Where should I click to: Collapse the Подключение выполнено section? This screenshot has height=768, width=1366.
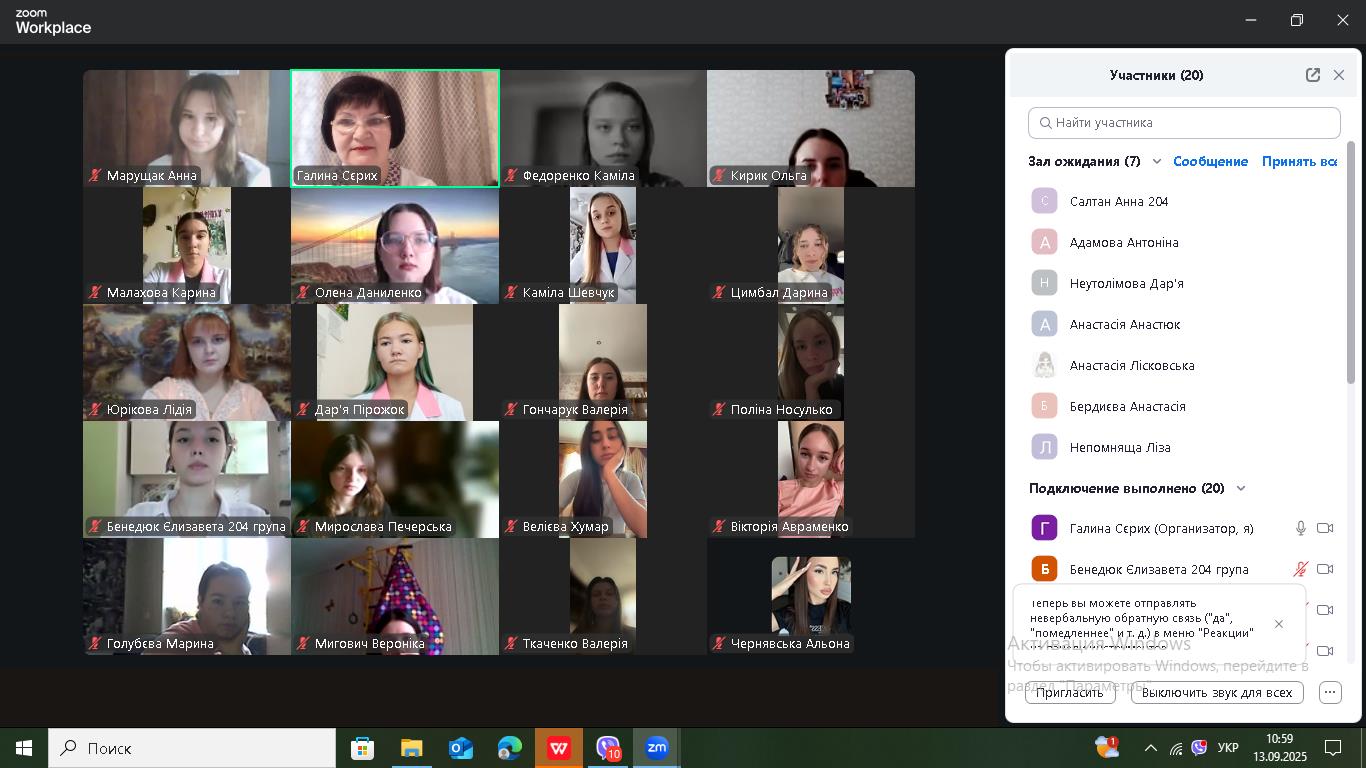click(1241, 488)
